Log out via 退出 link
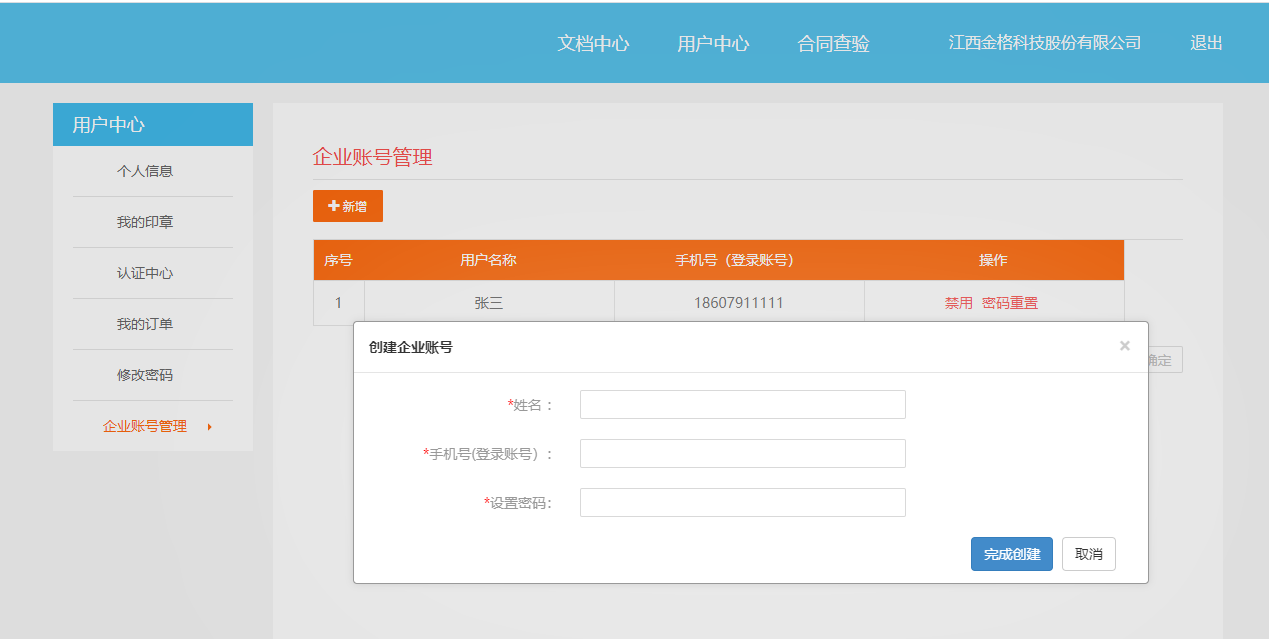 (1206, 43)
